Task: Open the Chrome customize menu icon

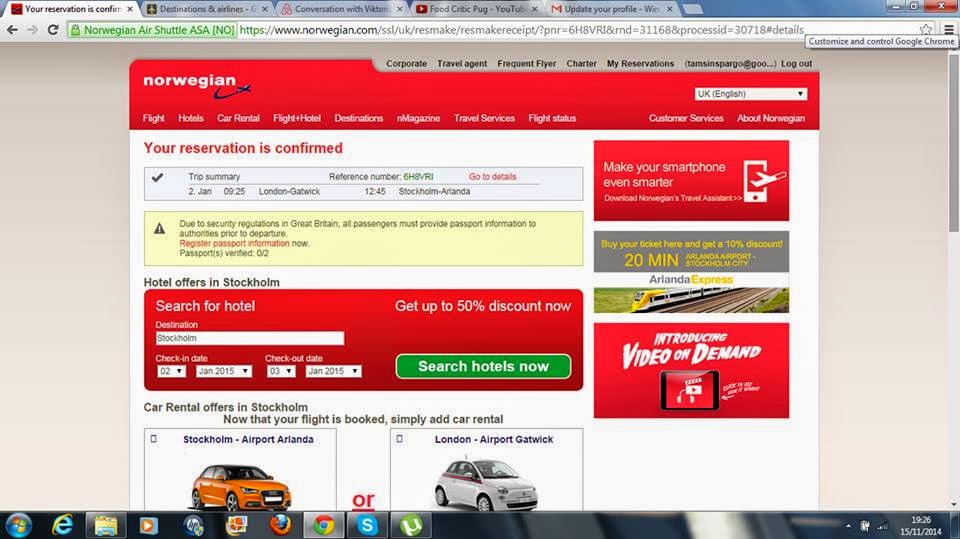Action: pyautogui.click(x=948, y=29)
